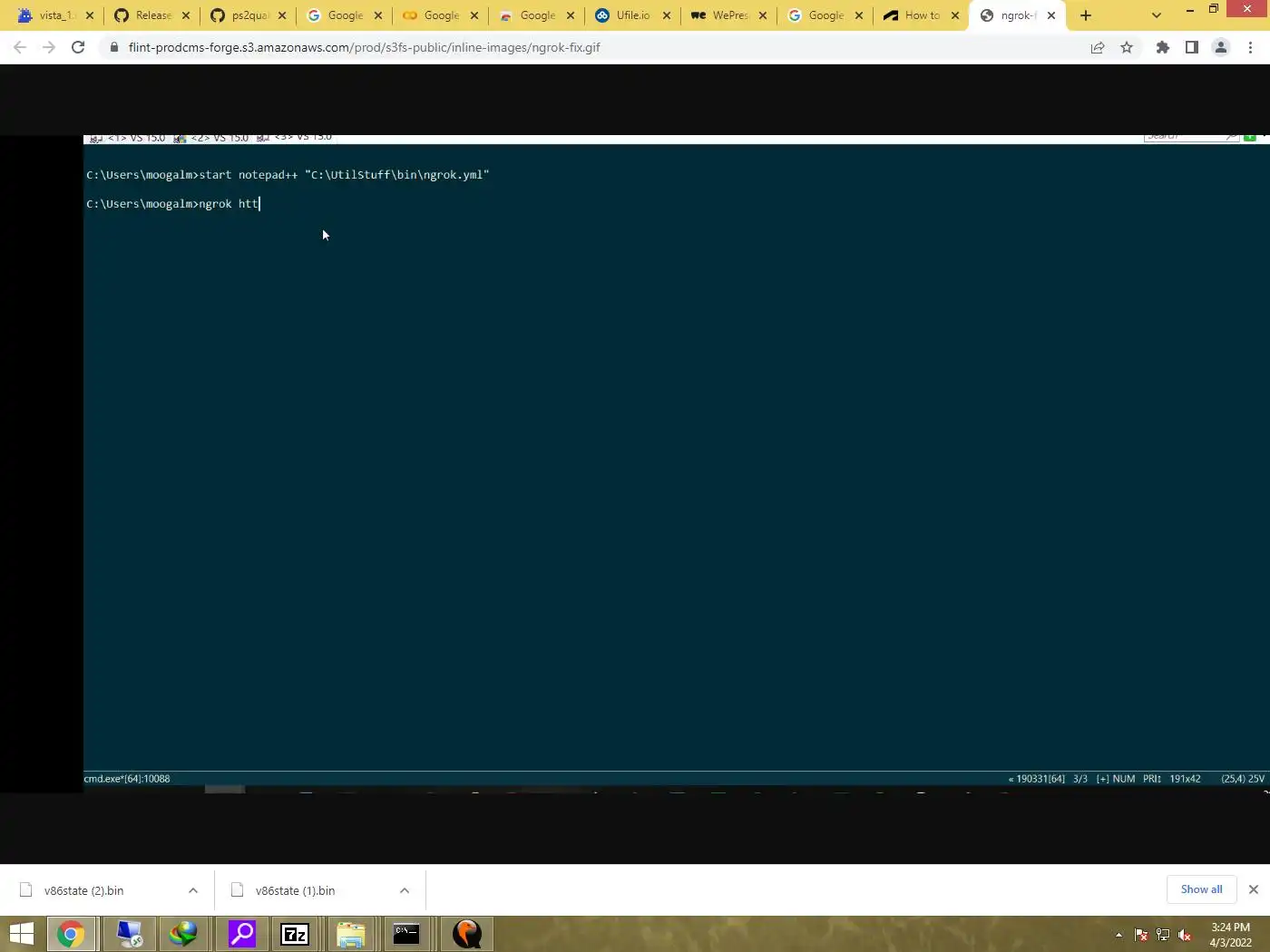Open the Command Prompt taskbar icon
The width and height of the screenshot is (1270, 952).
point(406,934)
